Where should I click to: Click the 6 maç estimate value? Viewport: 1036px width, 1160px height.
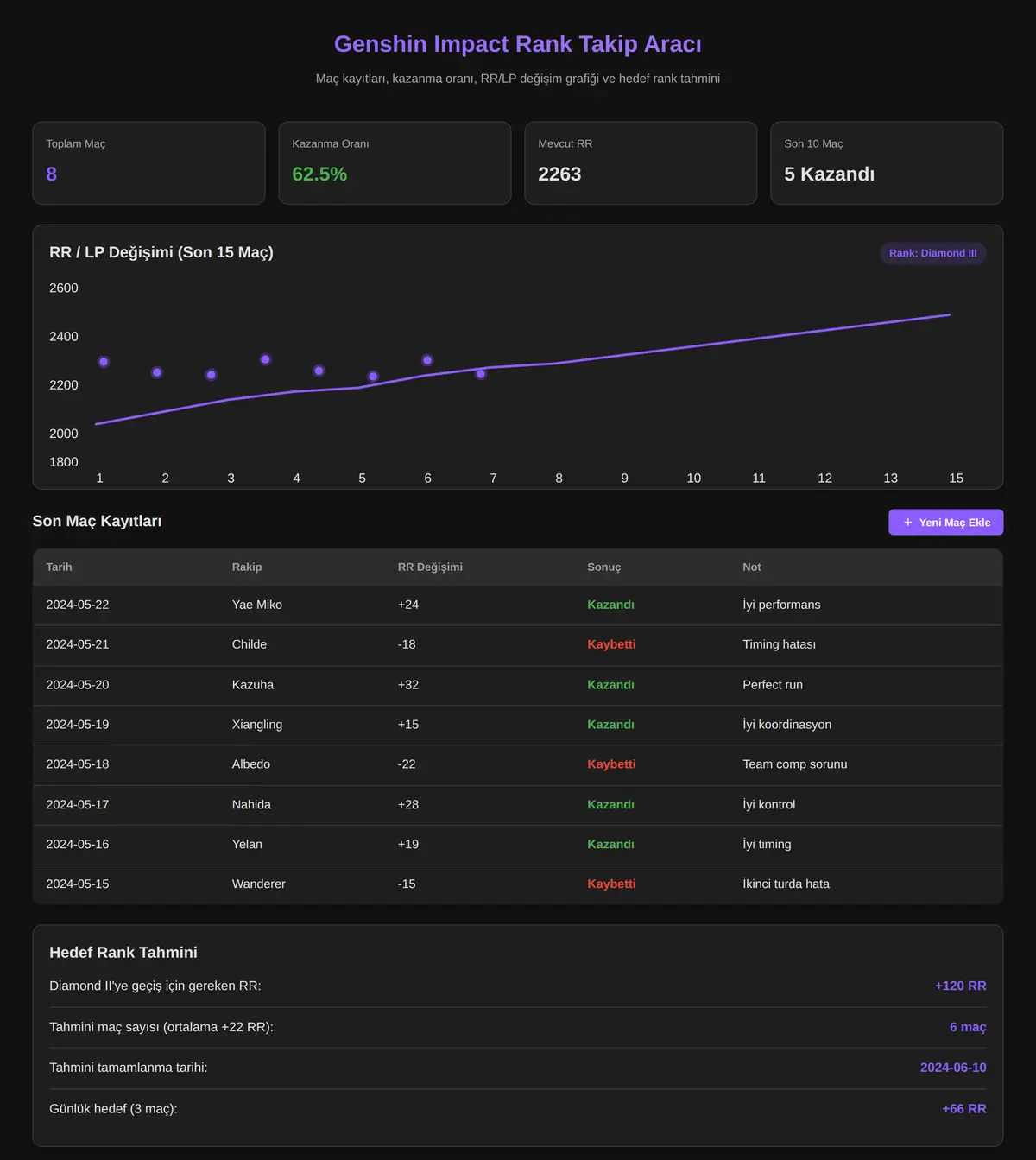point(968,1027)
